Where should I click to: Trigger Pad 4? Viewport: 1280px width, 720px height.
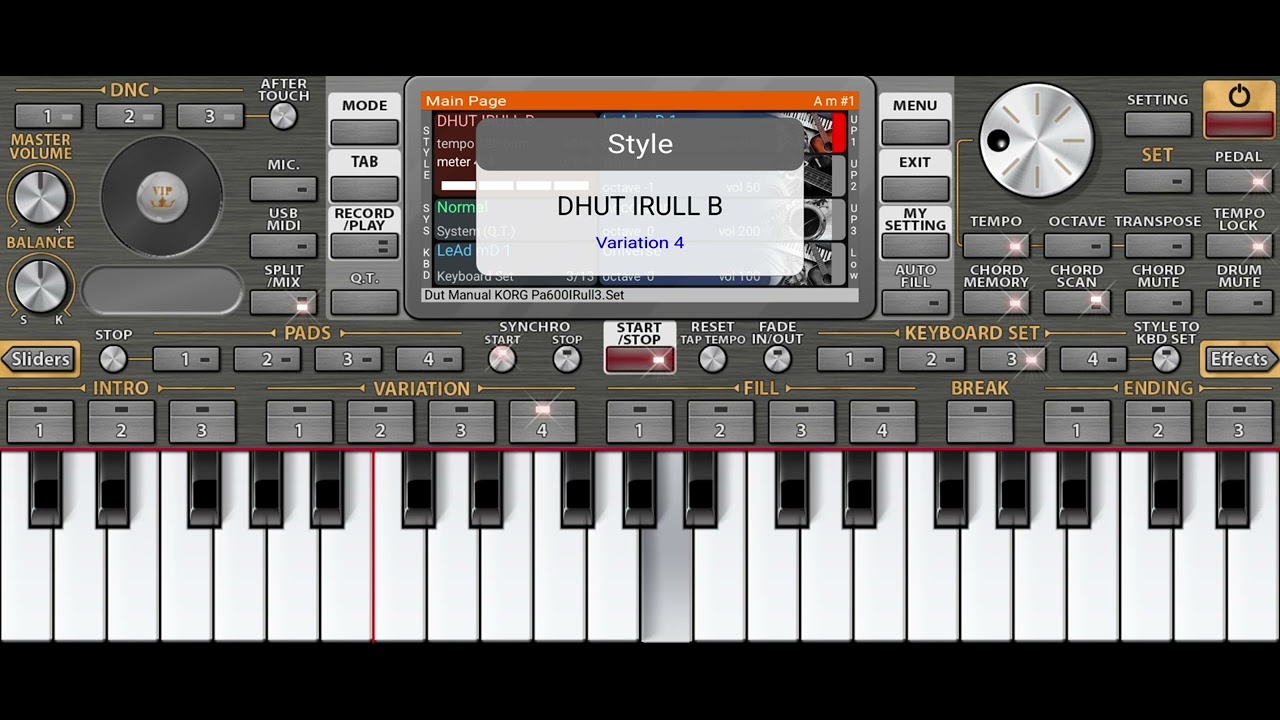[x=429, y=359]
